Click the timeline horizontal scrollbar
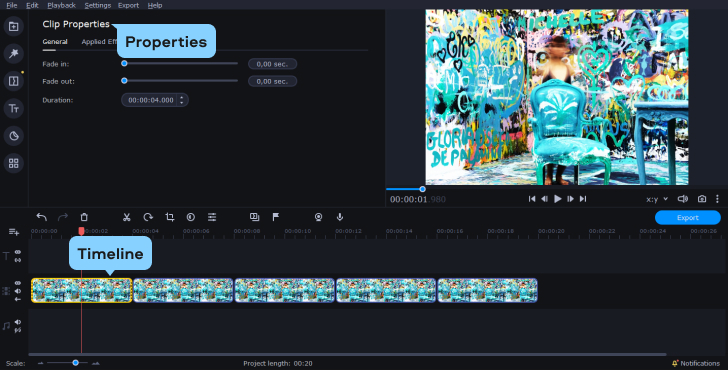The height and width of the screenshot is (370, 728). pos(347,355)
